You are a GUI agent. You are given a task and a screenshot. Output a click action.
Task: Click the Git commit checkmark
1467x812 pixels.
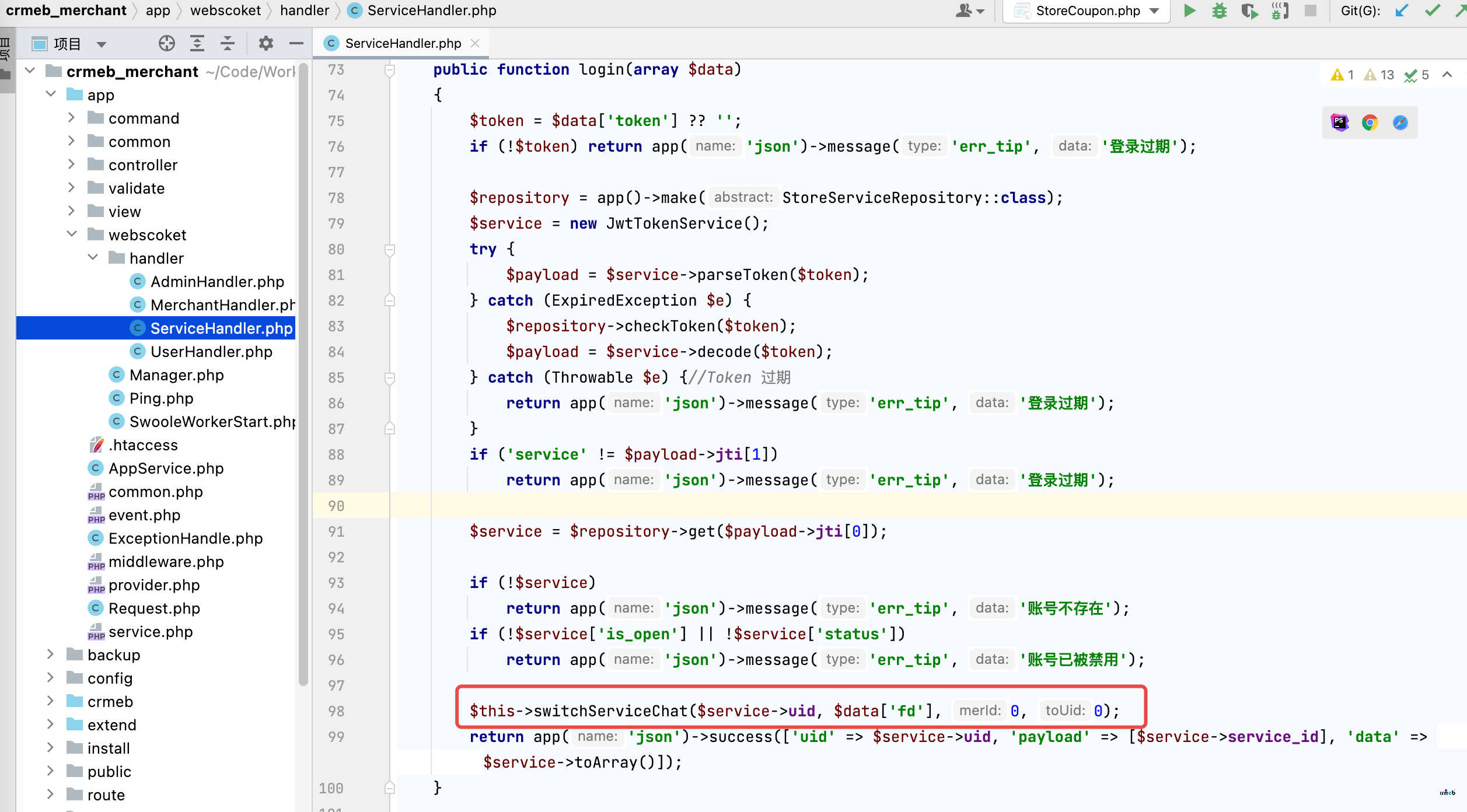coord(1432,10)
